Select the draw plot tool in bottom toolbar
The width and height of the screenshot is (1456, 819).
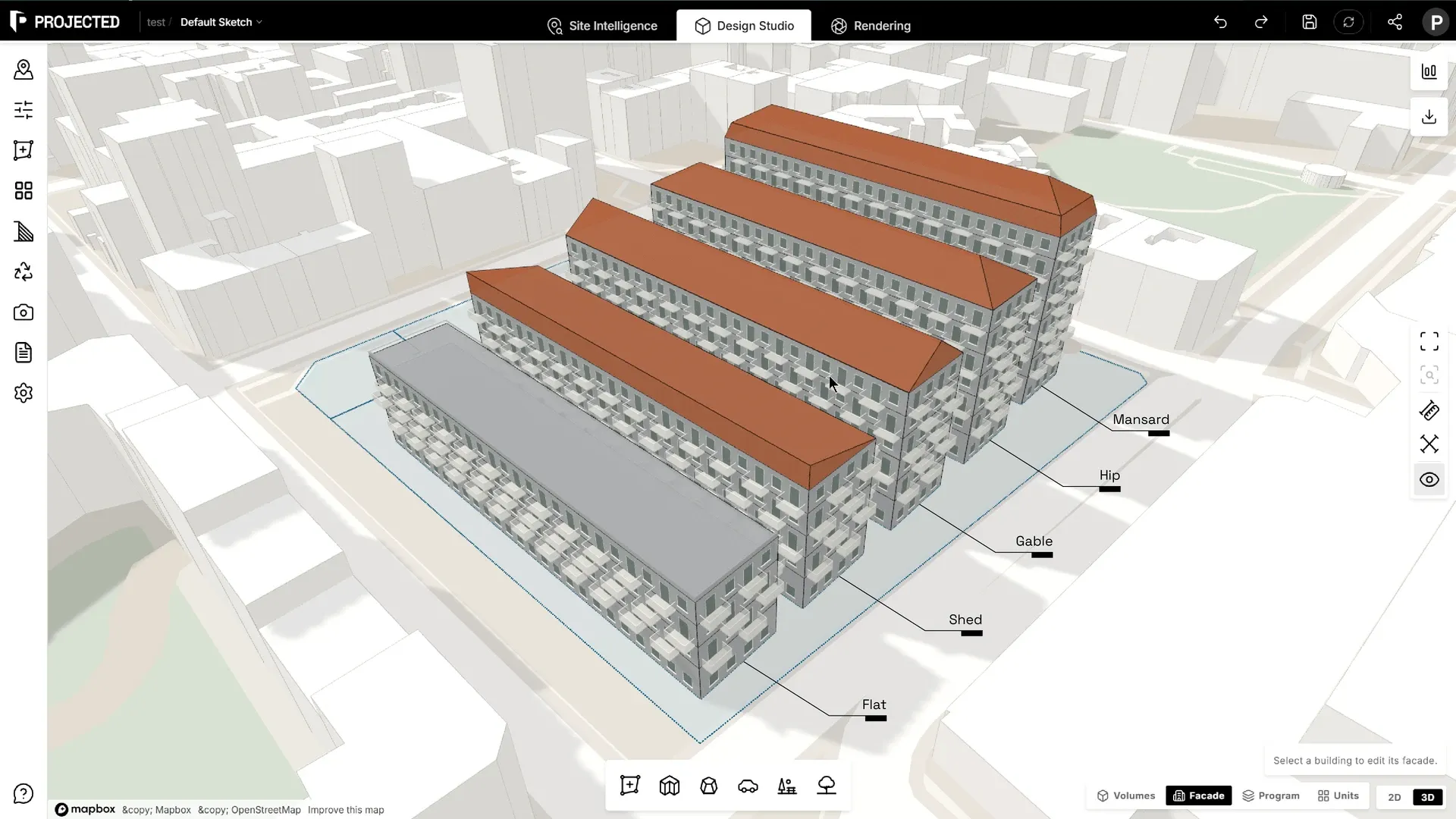pyautogui.click(x=630, y=786)
